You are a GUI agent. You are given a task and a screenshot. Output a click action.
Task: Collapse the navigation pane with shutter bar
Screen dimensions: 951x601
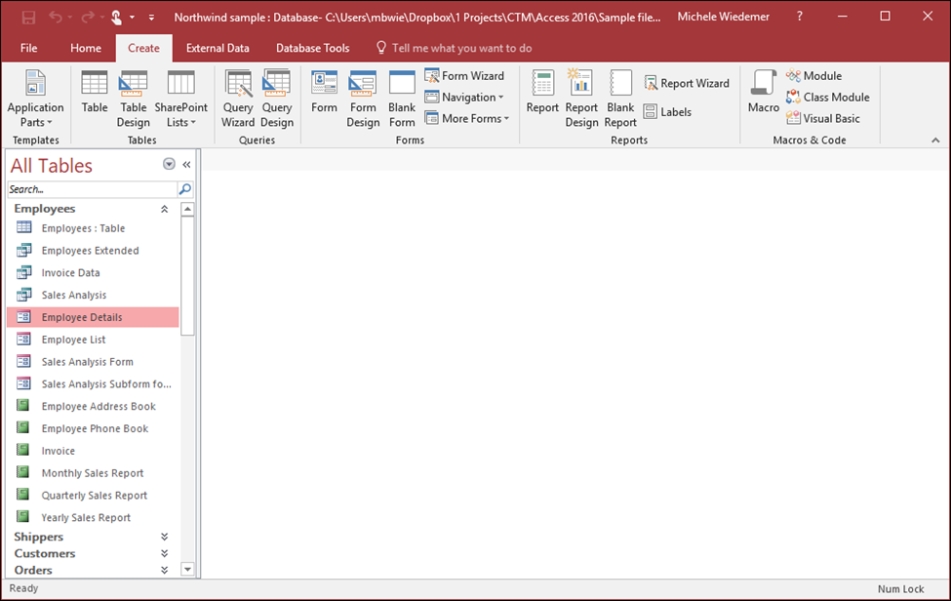(186, 164)
